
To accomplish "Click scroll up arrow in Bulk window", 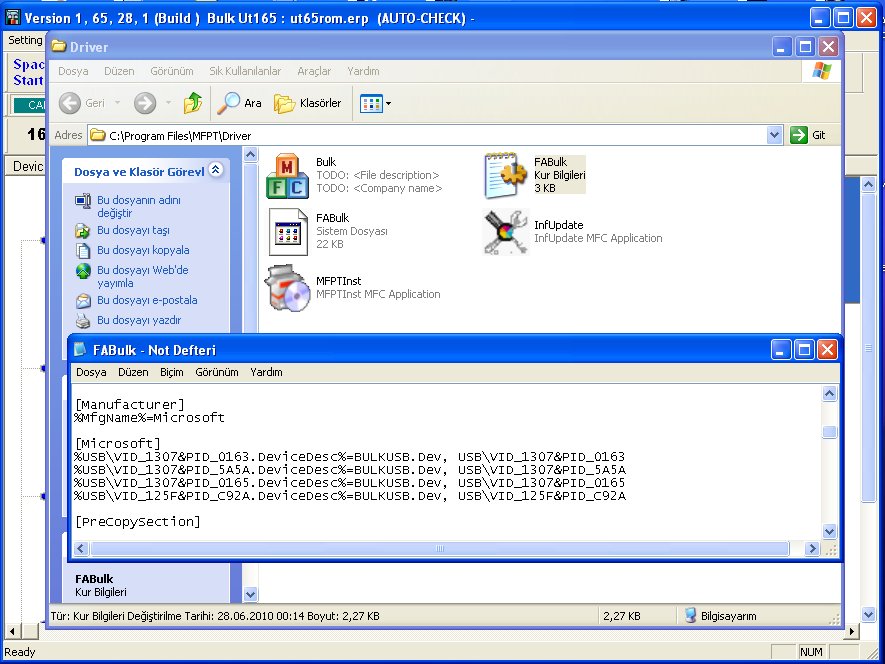I will (868, 185).
